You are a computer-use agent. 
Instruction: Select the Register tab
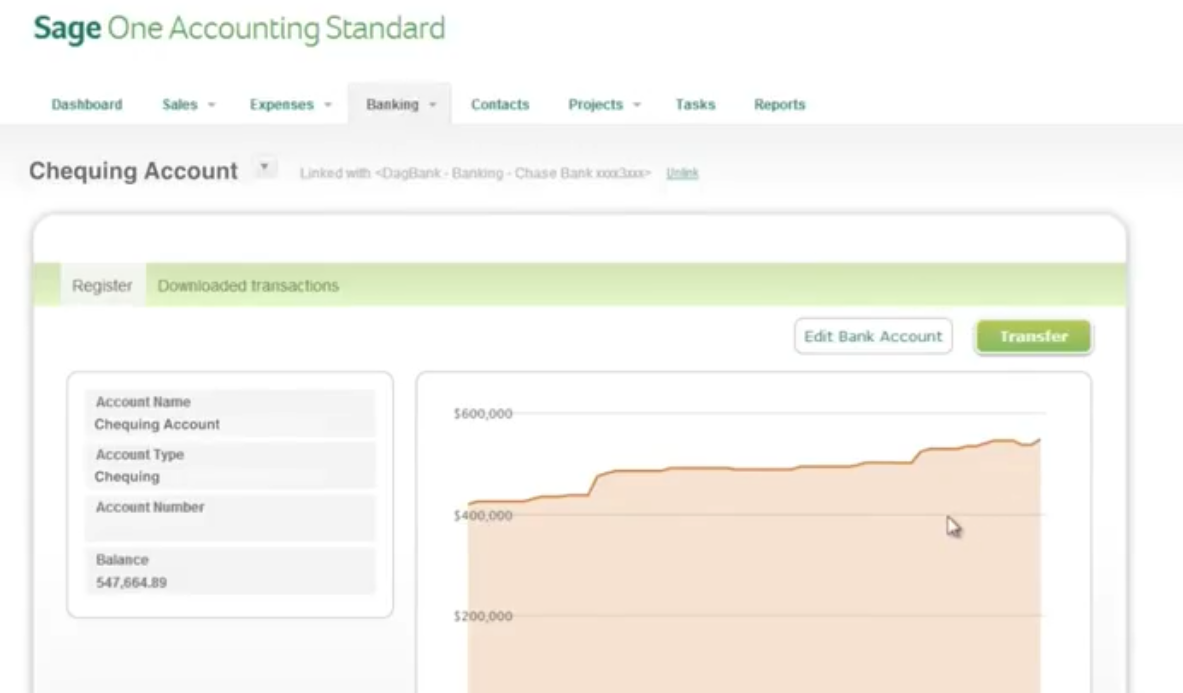102,286
